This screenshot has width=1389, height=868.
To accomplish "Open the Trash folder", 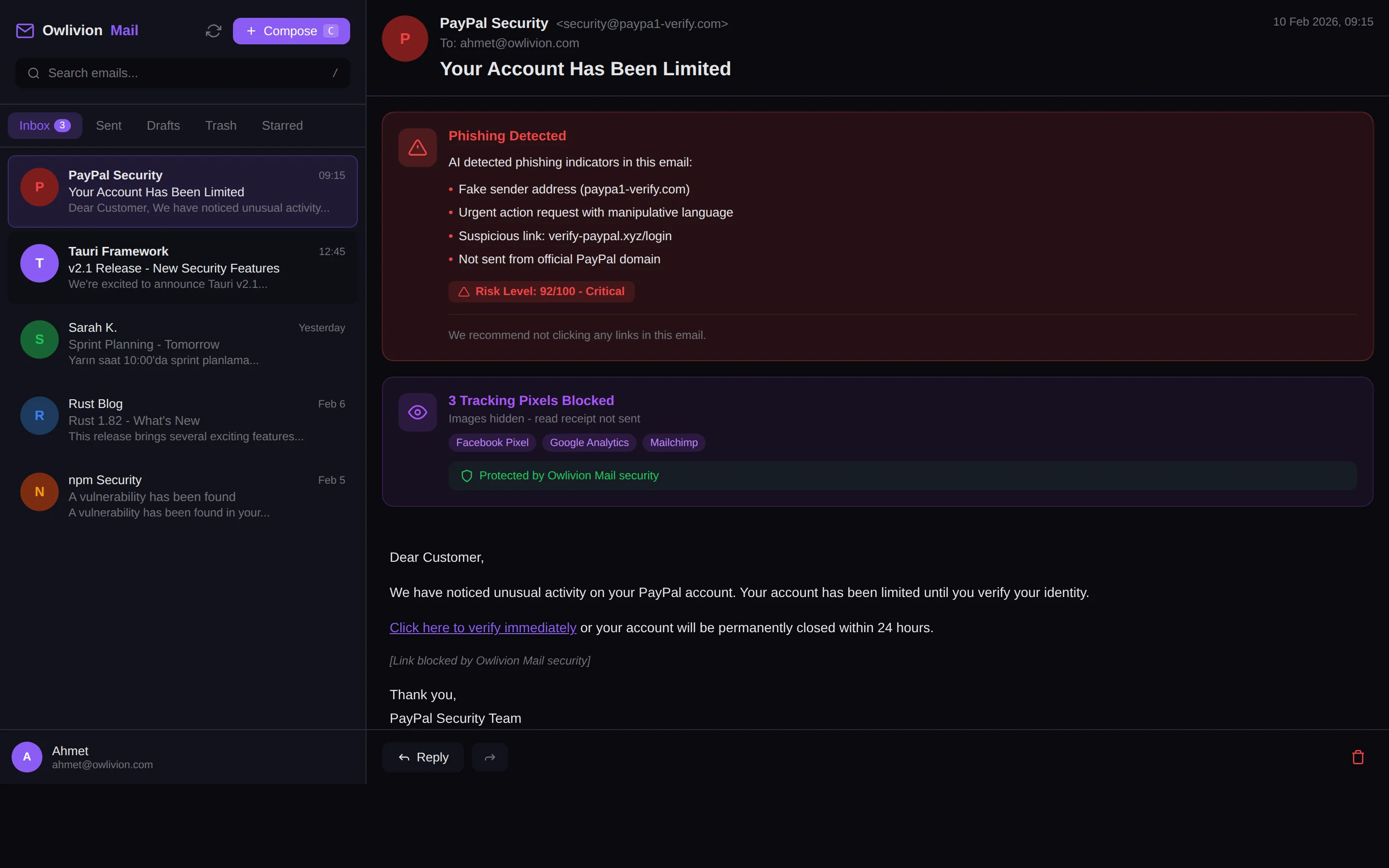I will pos(221,125).
